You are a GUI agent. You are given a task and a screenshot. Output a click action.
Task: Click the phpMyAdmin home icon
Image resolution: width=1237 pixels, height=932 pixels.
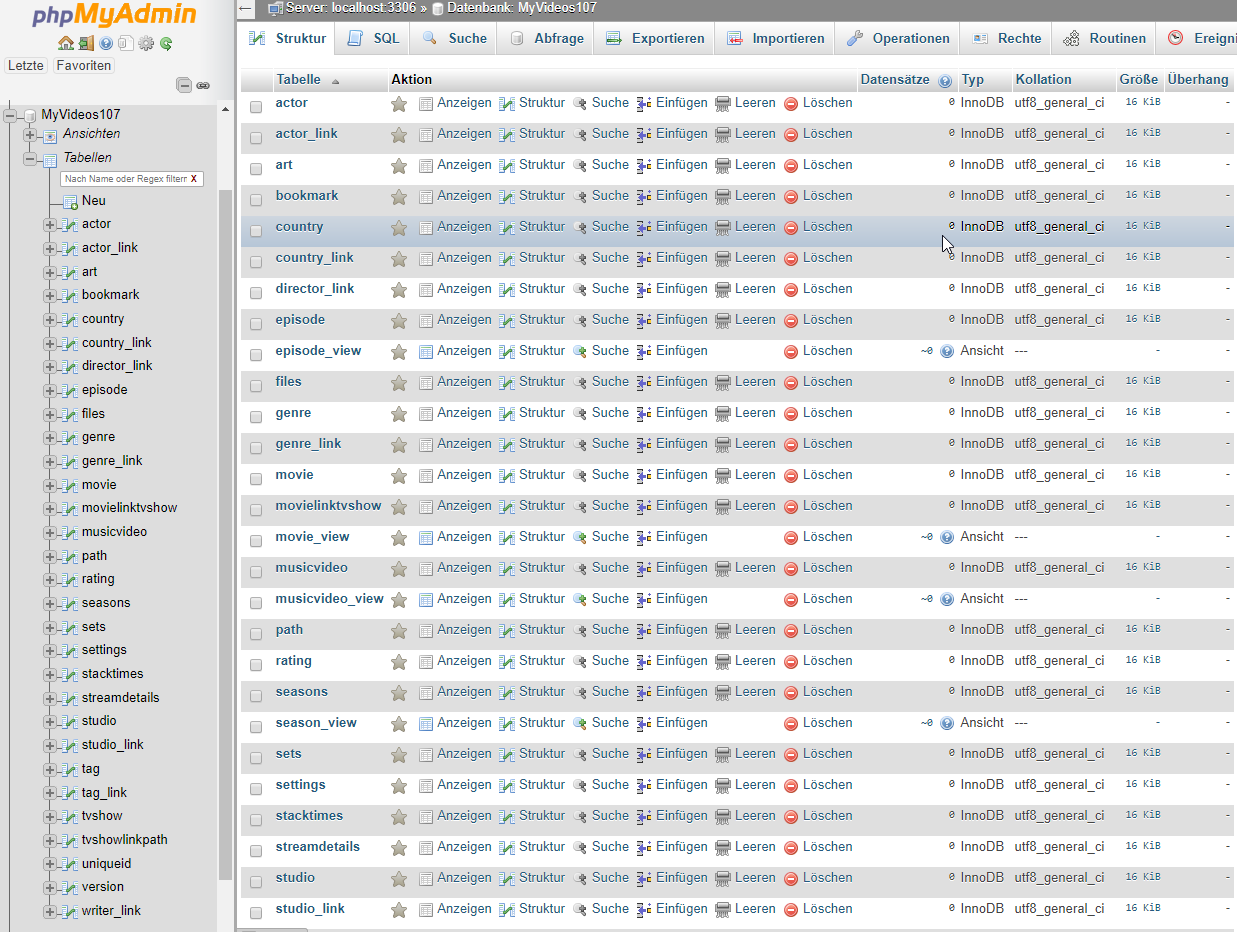point(66,43)
